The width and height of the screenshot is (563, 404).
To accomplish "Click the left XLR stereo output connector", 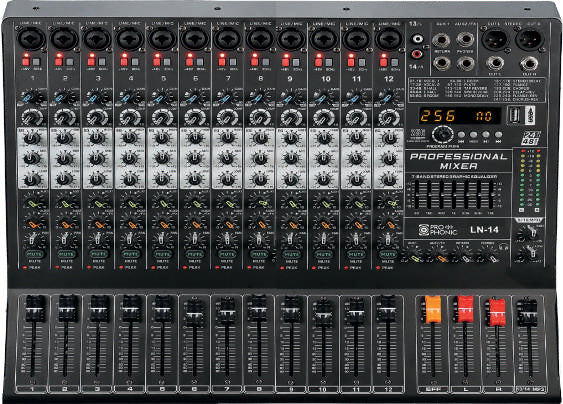I will pos(495,39).
